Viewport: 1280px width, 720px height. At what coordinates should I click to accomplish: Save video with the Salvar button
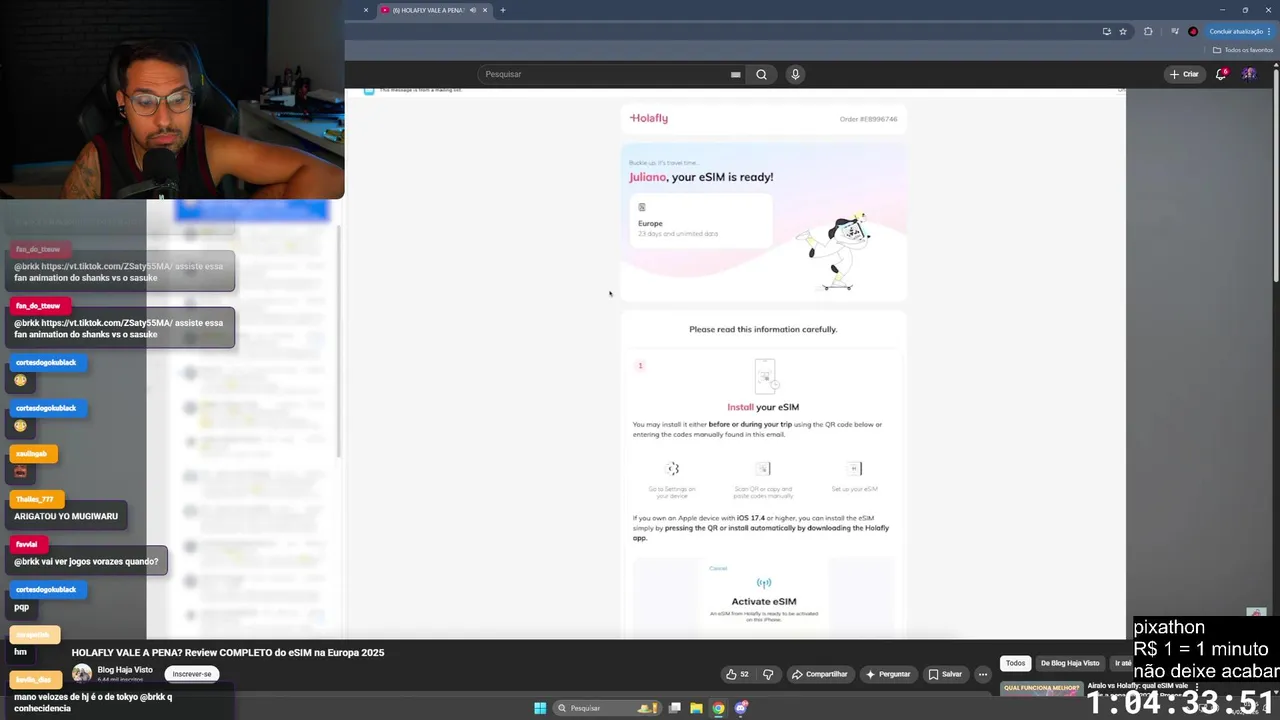pyautogui.click(x=944, y=674)
